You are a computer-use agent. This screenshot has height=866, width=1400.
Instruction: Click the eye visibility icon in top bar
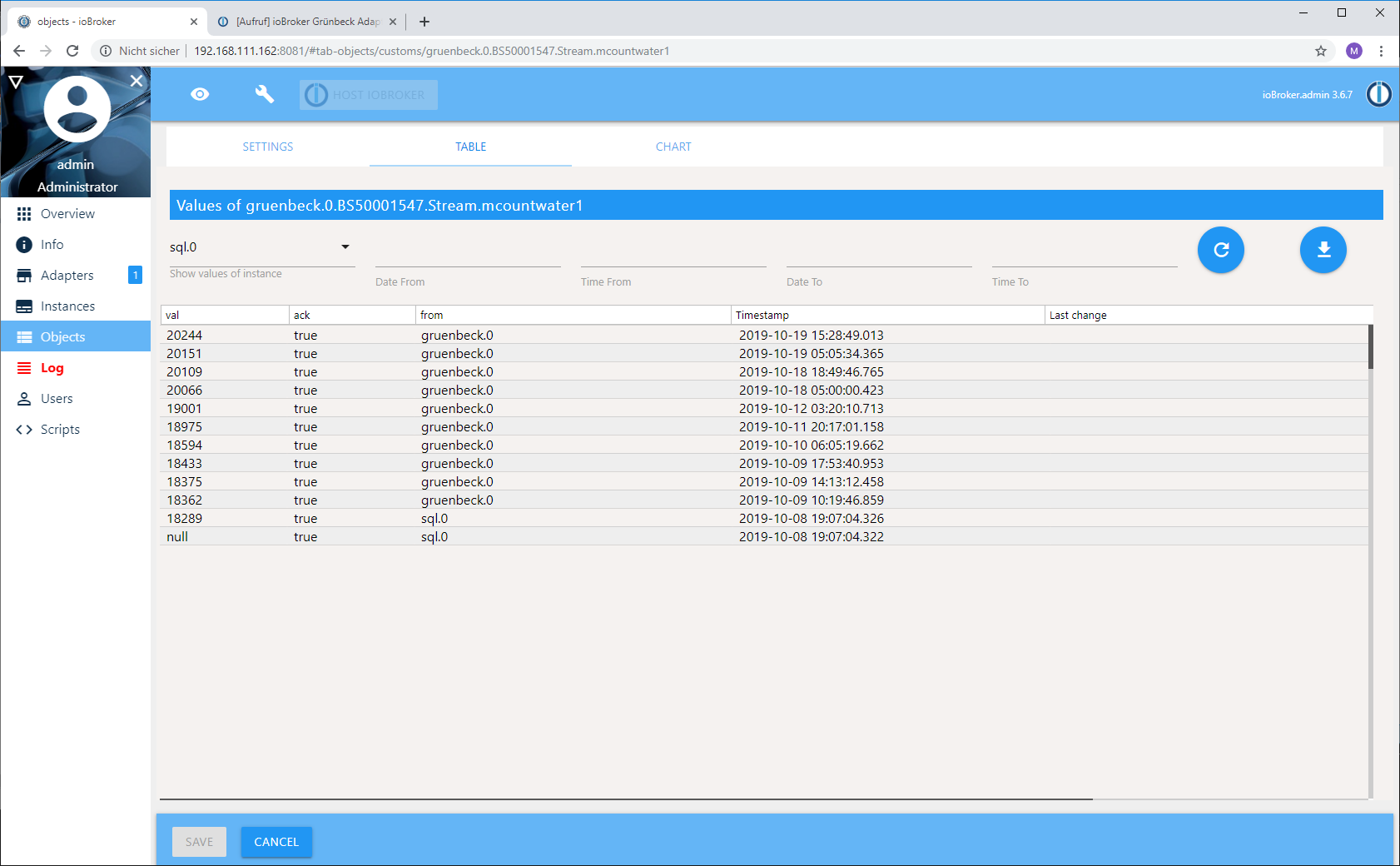coord(200,94)
